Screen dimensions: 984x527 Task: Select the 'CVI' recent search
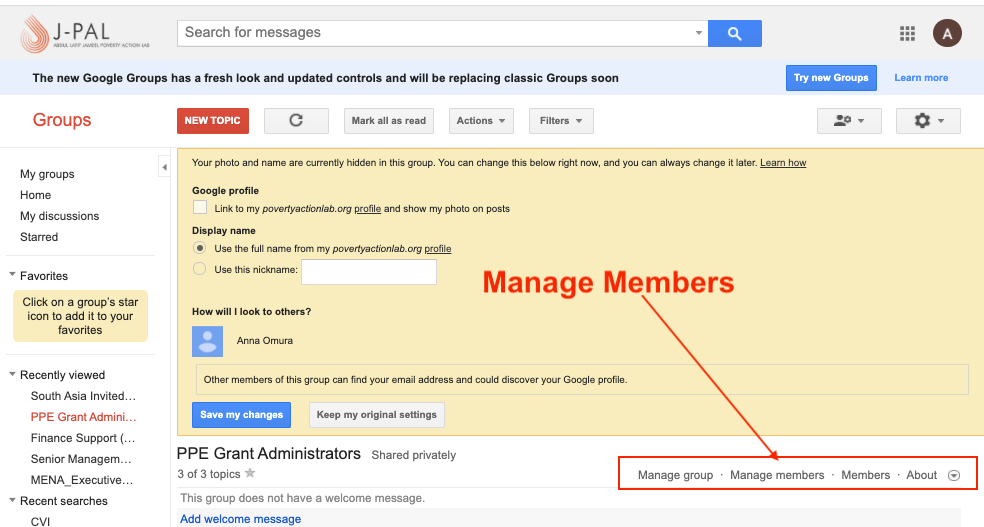40,521
